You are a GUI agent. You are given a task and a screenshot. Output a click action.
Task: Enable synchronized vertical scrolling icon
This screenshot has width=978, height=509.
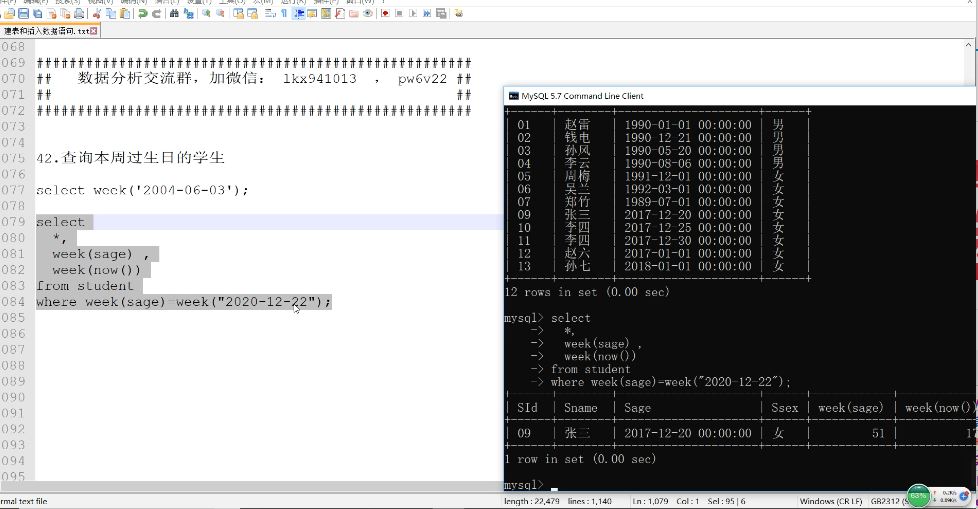tap(238, 13)
